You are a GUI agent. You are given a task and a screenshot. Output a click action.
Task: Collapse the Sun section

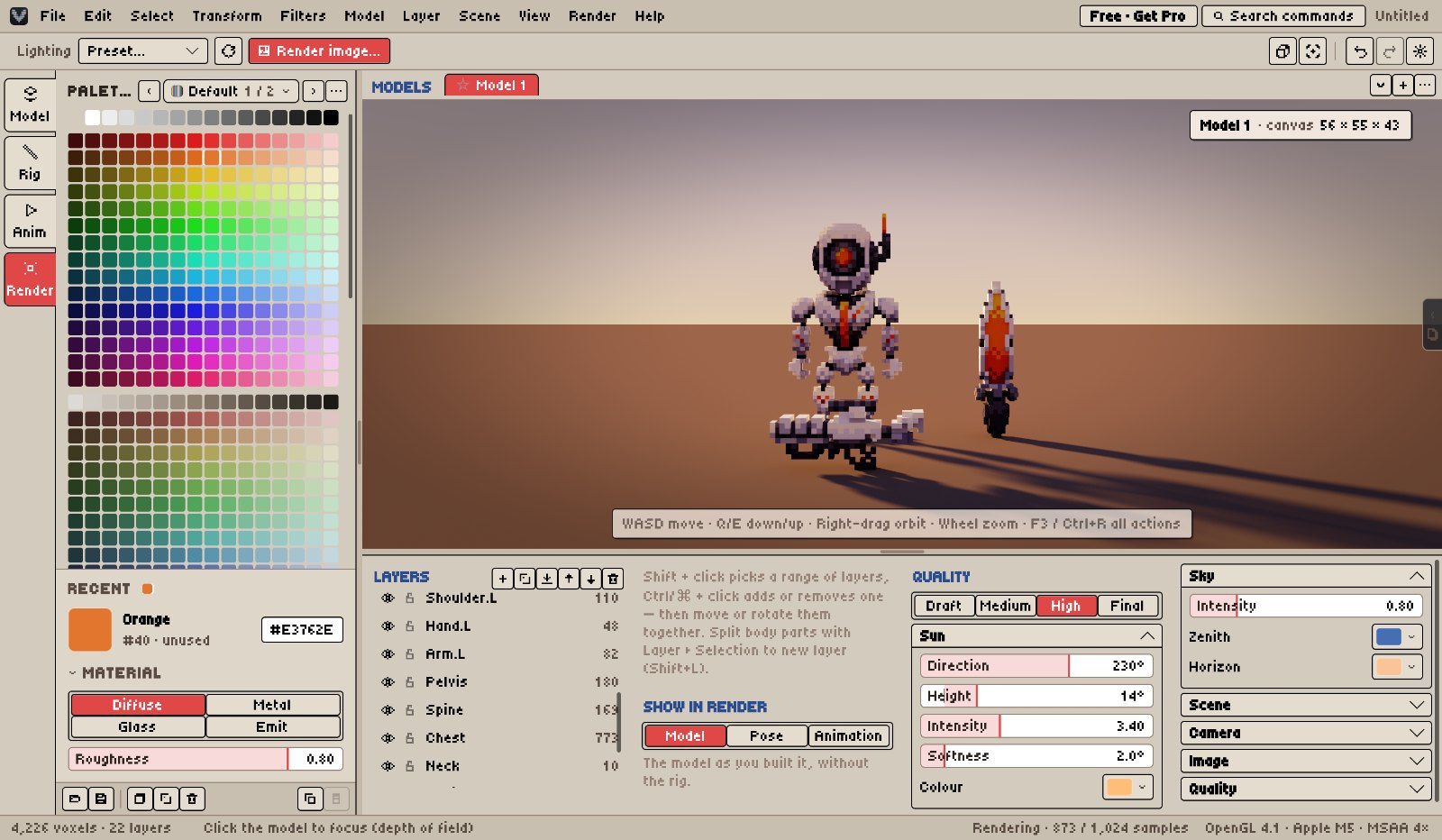[1036, 636]
